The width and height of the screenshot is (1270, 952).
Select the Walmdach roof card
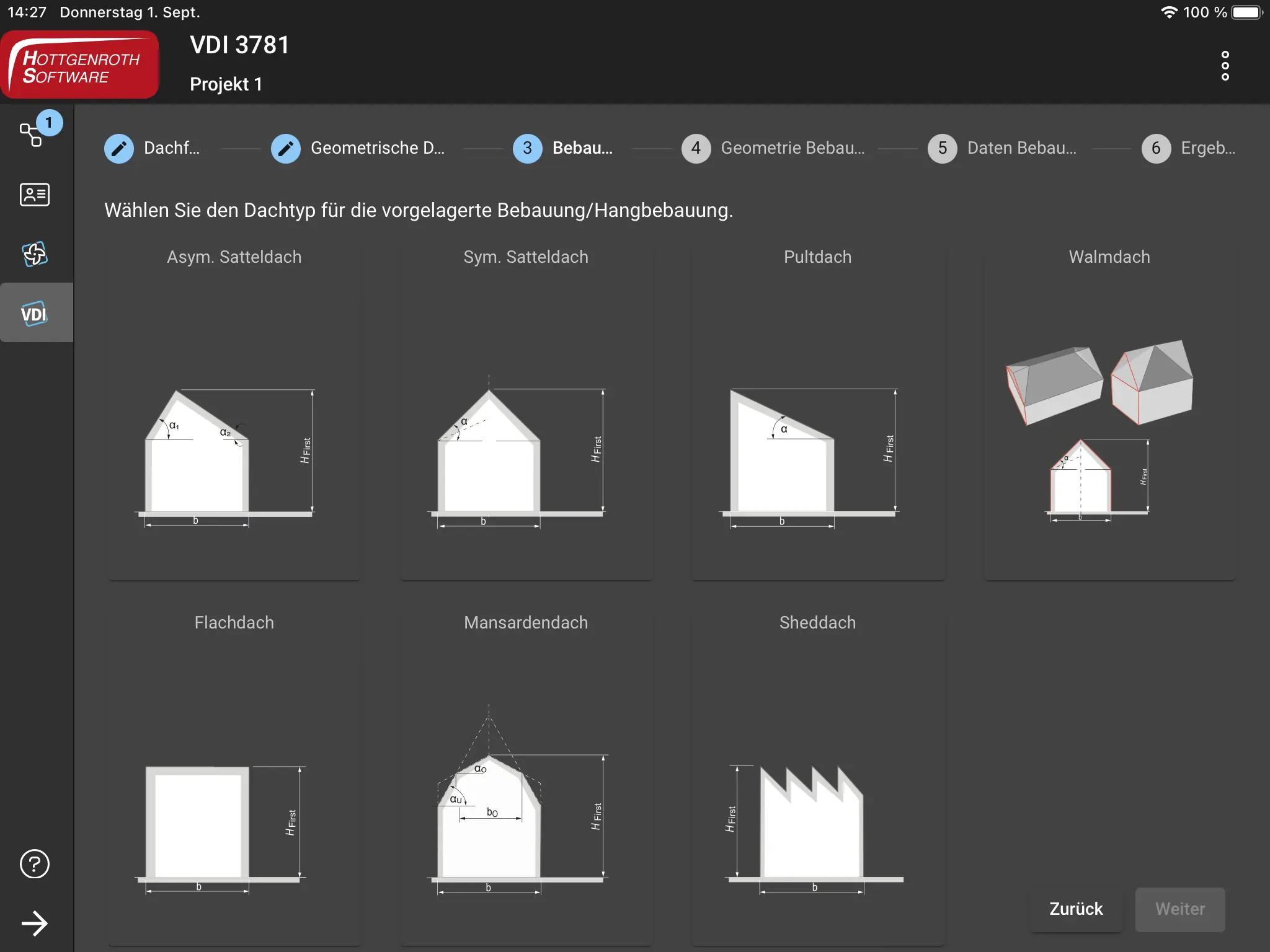1109,412
